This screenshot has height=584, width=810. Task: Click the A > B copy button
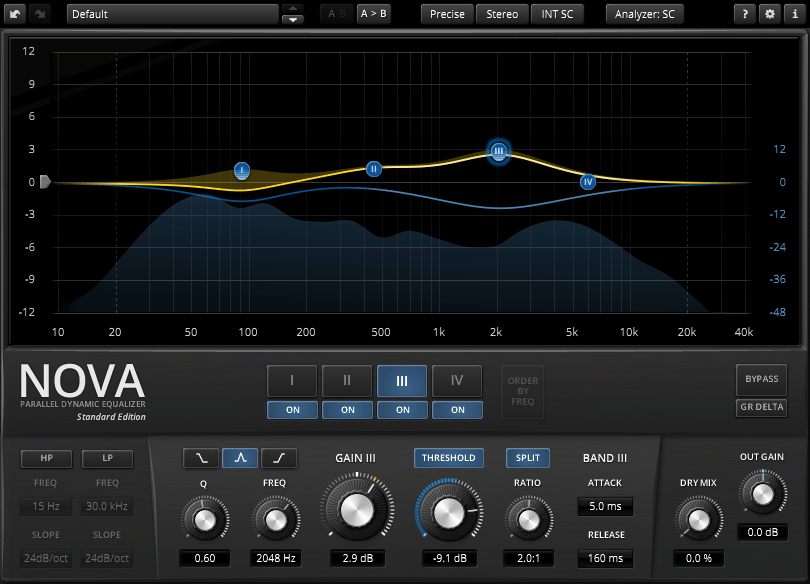coord(373,14)
